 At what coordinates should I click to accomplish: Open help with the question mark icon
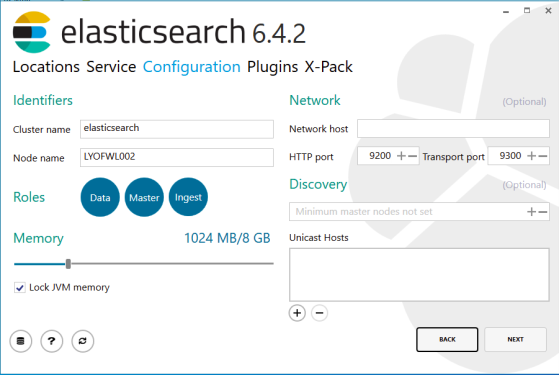click(x=52, y=341)
